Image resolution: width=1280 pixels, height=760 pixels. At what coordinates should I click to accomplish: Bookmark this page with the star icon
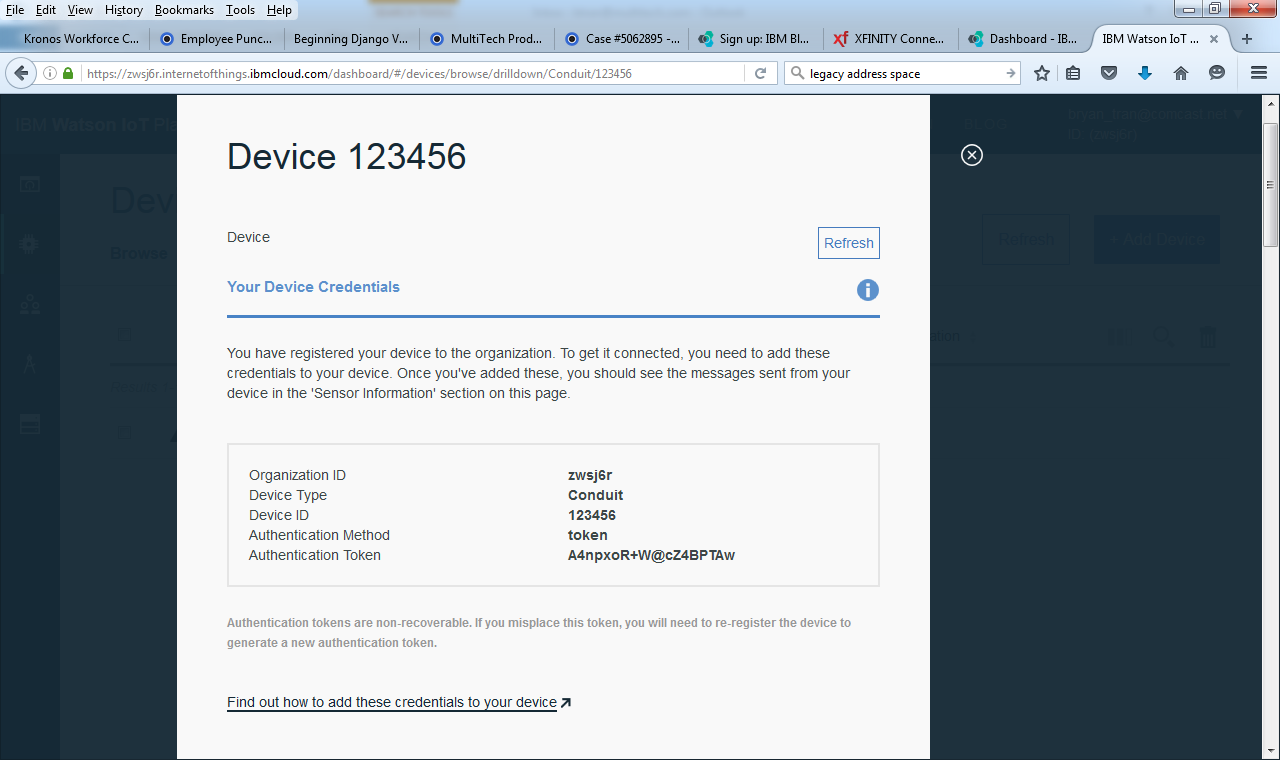tap(1042, 73)
